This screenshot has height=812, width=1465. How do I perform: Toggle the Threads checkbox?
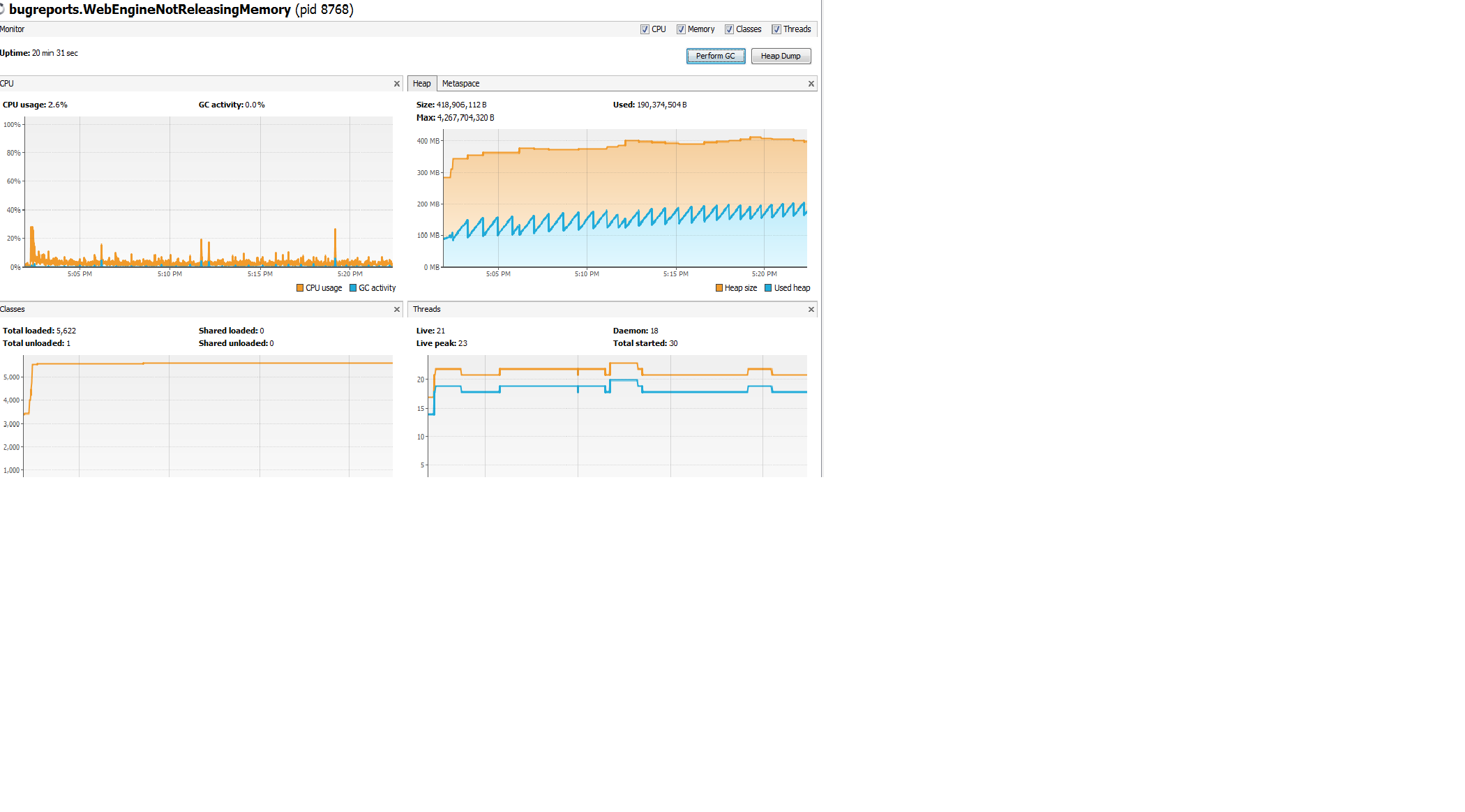(776, 29)
